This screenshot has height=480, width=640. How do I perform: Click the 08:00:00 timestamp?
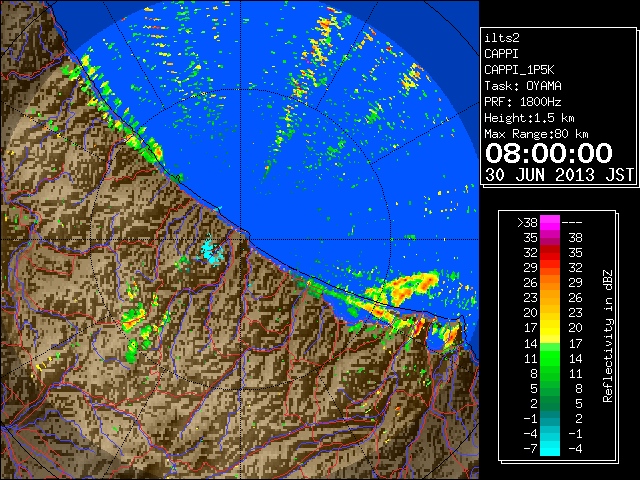[x=549, y=153]
